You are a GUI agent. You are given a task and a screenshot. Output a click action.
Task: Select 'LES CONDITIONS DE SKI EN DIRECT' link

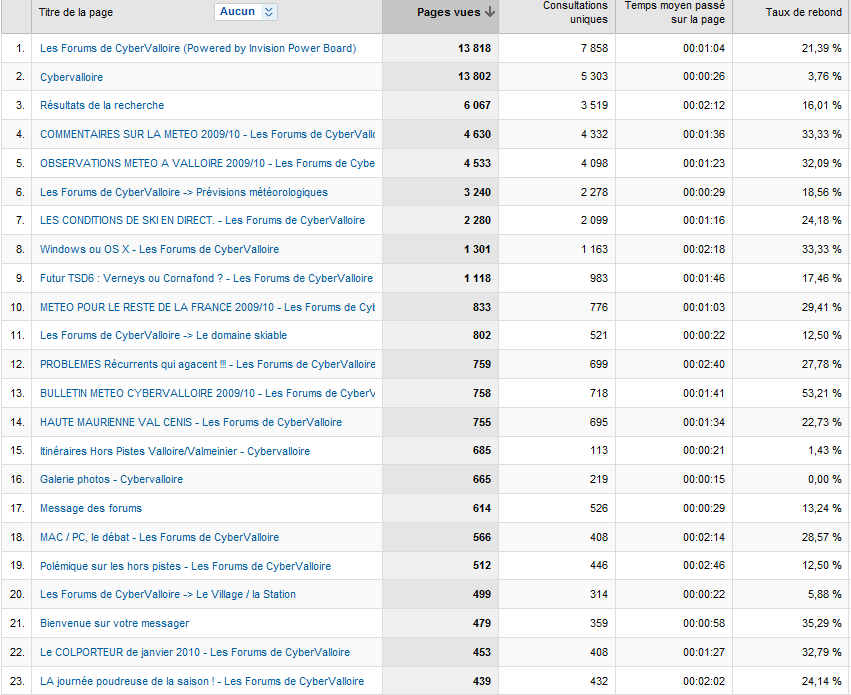click(x=202, y=220)
